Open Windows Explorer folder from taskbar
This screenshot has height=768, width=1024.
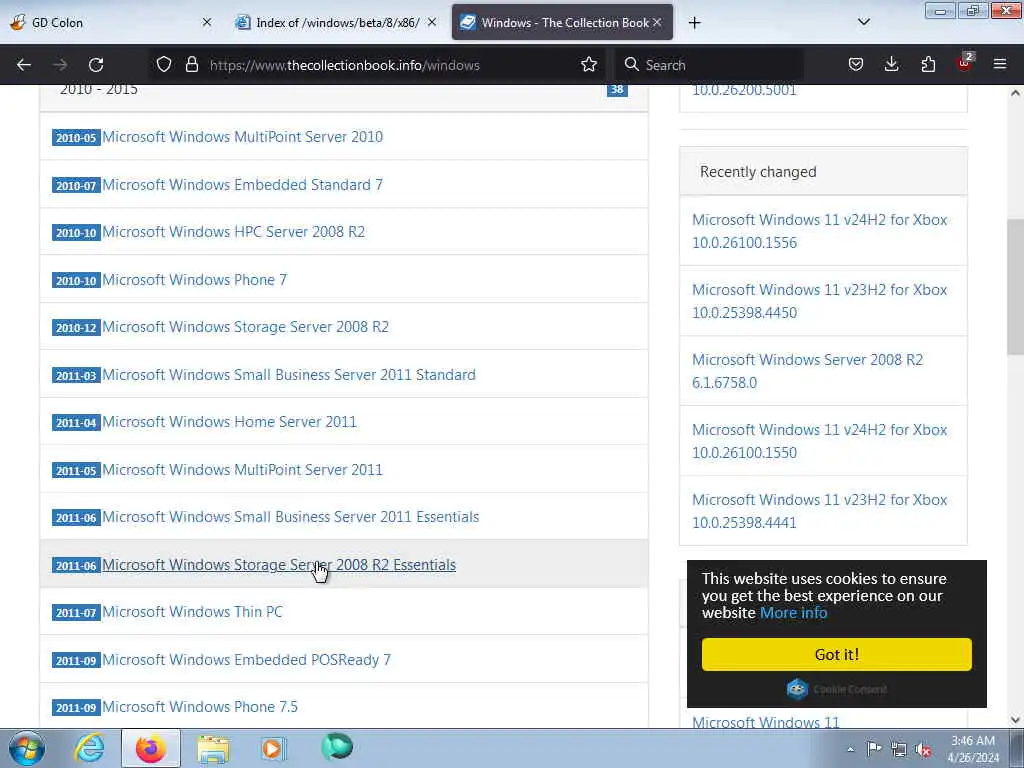point(213,749)
